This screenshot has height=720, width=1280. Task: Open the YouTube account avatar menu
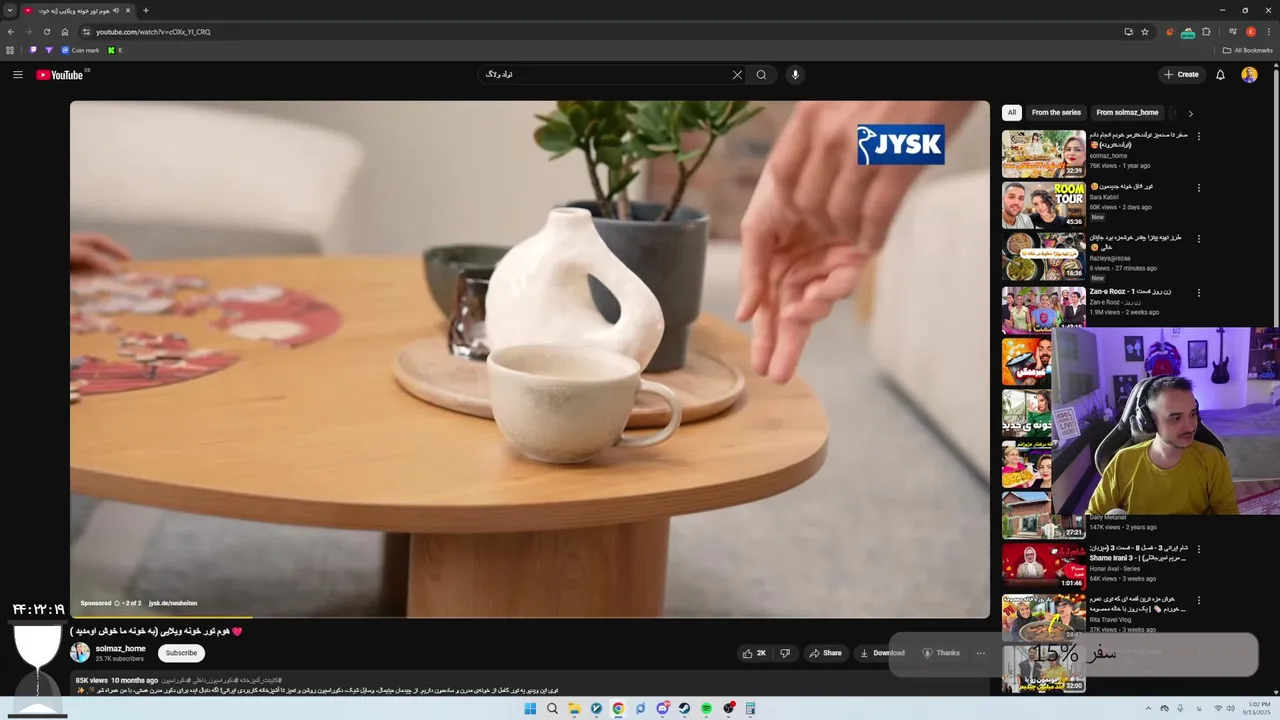[x=1249, y=75]
